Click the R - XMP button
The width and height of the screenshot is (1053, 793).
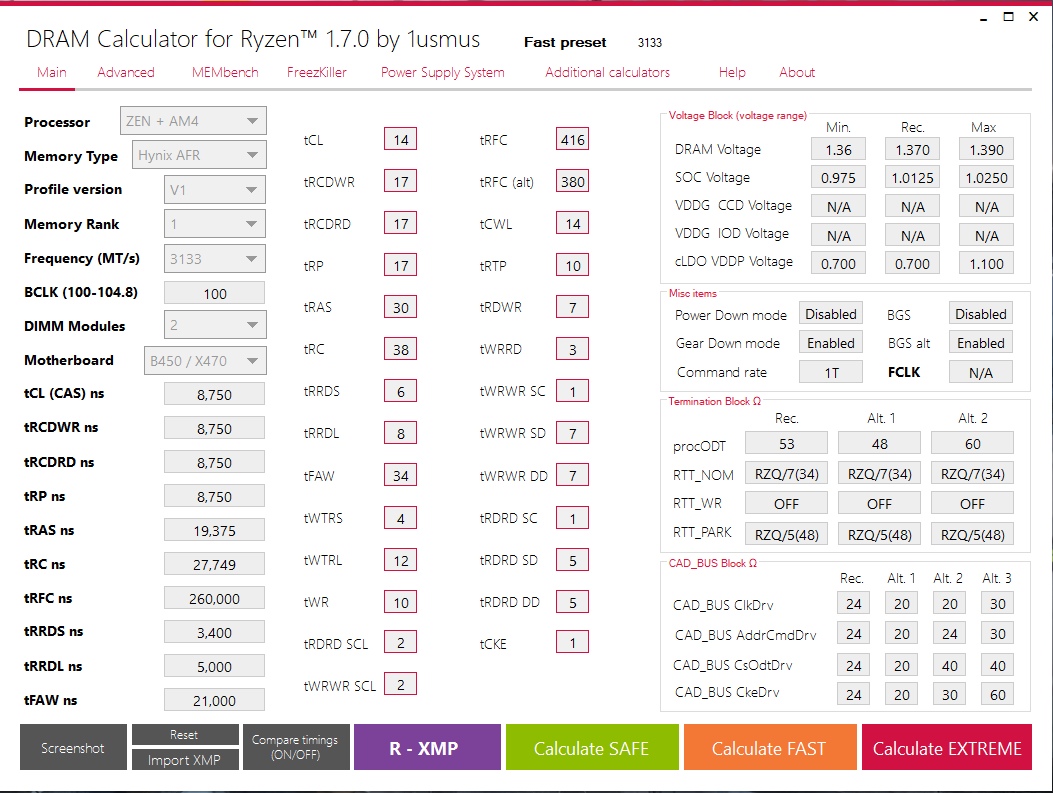click(427, 747)
